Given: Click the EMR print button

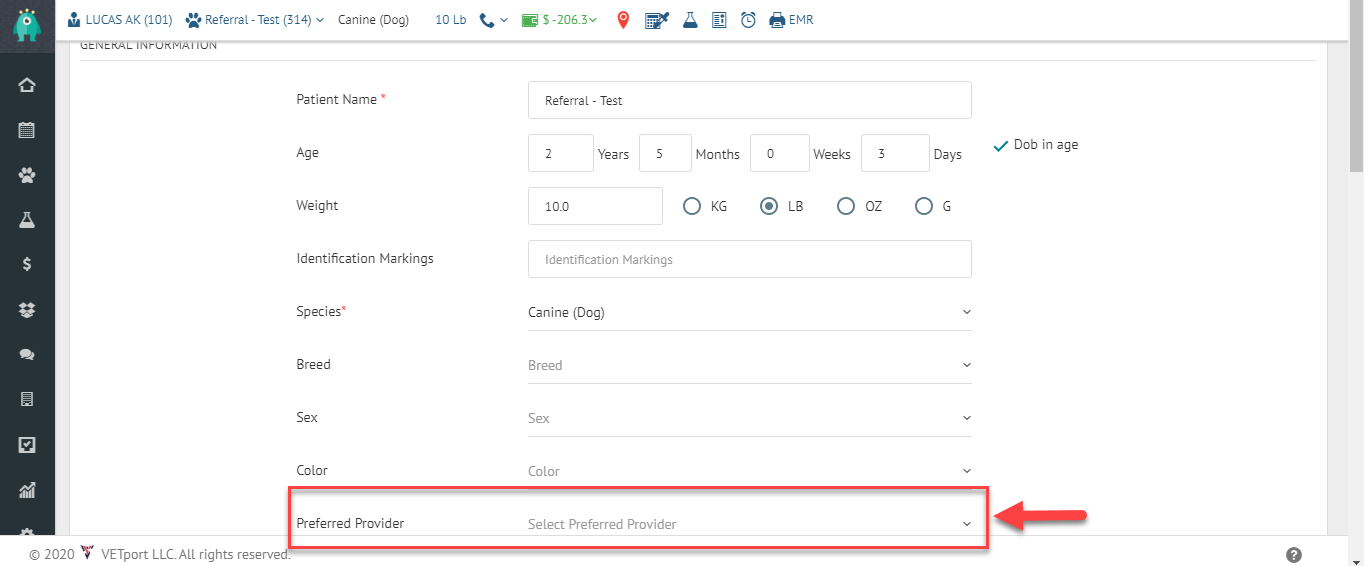Looking at the screenshot, I should pos(791,19).
